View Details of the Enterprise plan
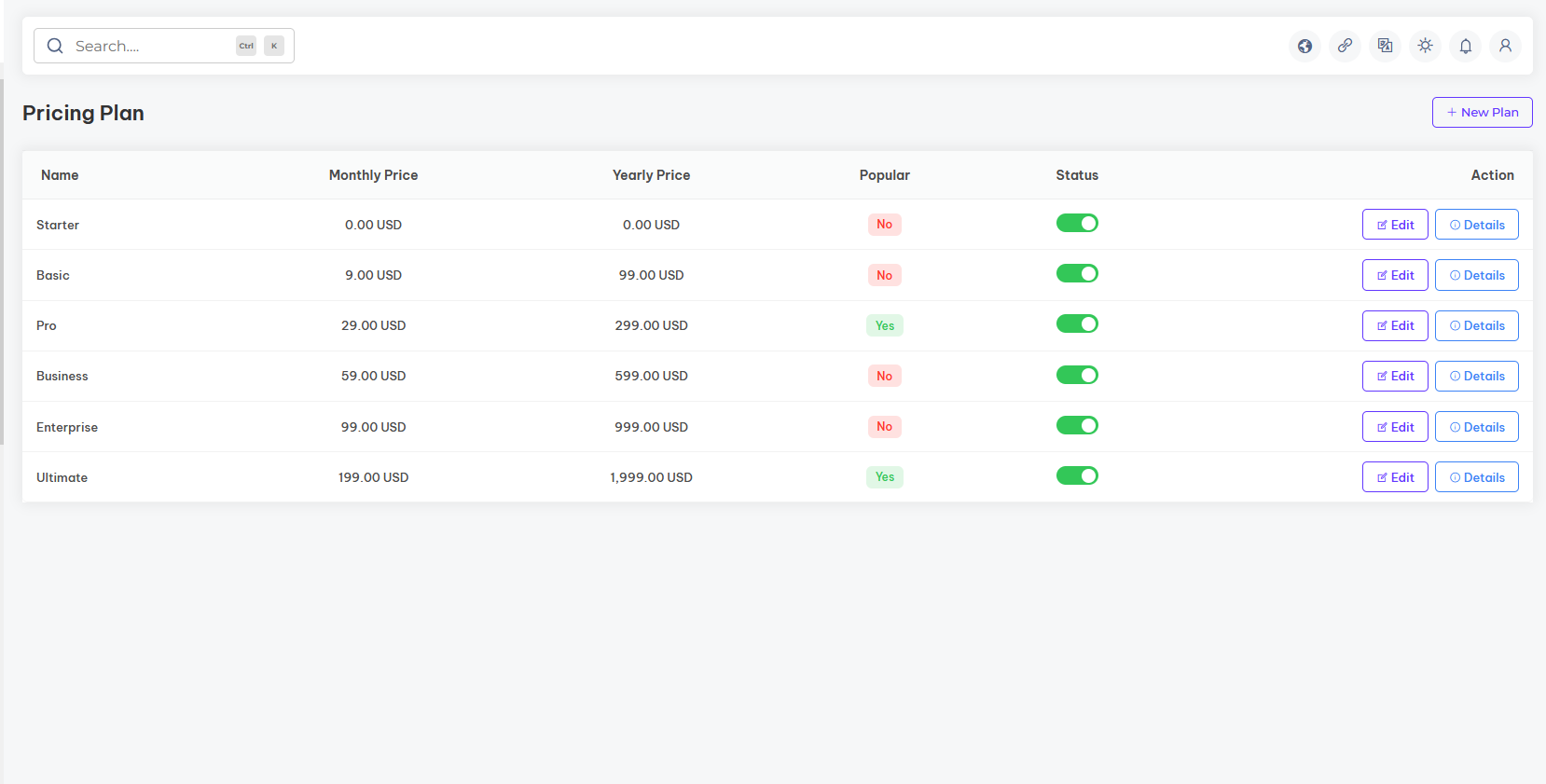The height and width of the screenshot is (784, 1546). click(x=1476, y=427)
